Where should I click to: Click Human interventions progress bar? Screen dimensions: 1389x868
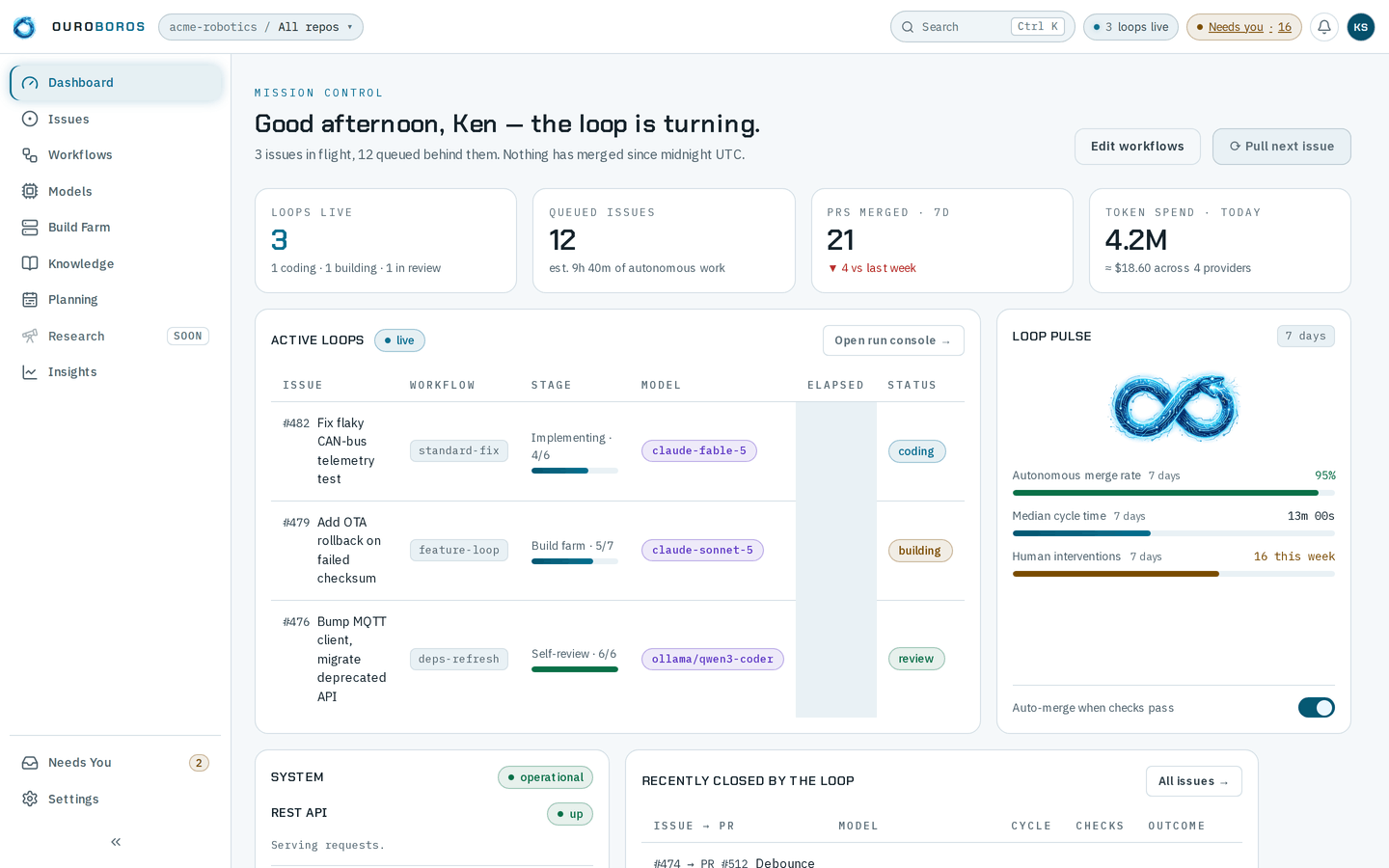[x=1174, y=574]
